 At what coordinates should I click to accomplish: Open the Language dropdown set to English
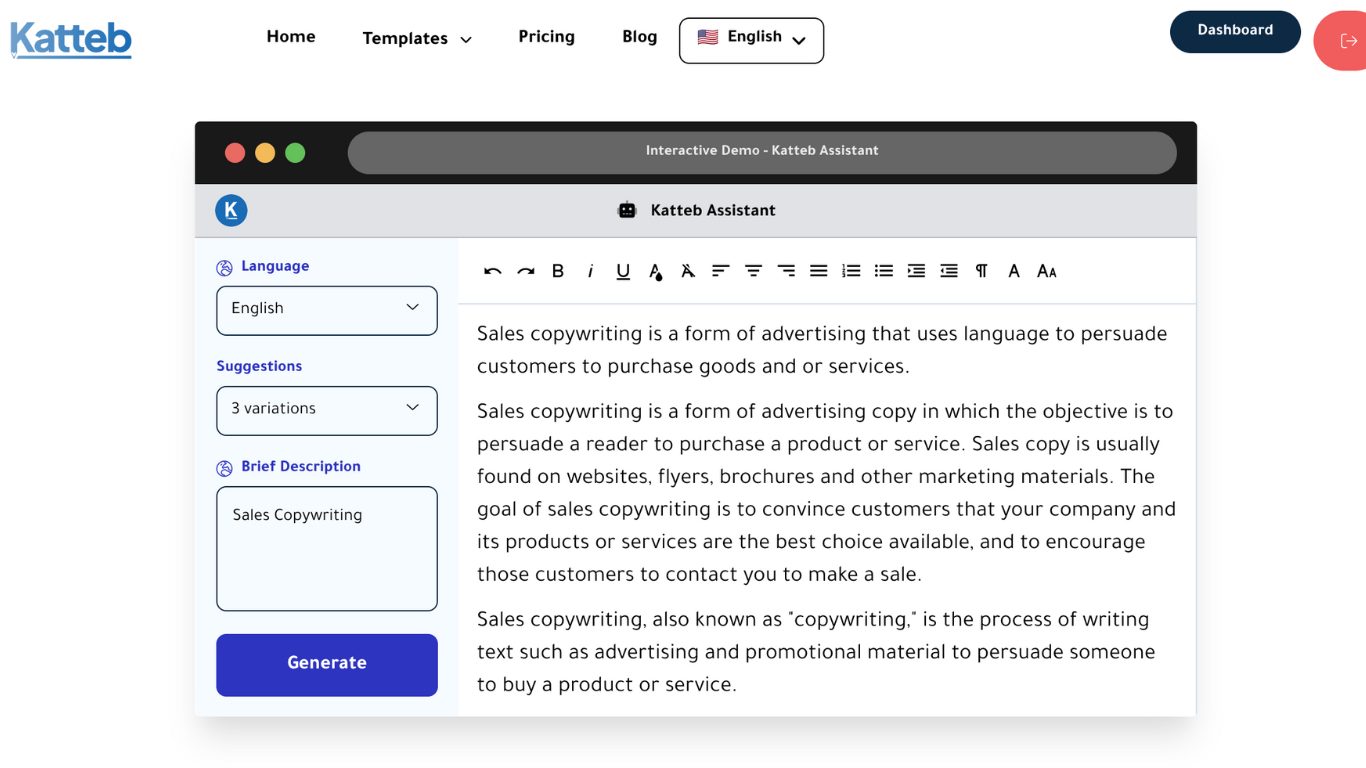(327, 310)
